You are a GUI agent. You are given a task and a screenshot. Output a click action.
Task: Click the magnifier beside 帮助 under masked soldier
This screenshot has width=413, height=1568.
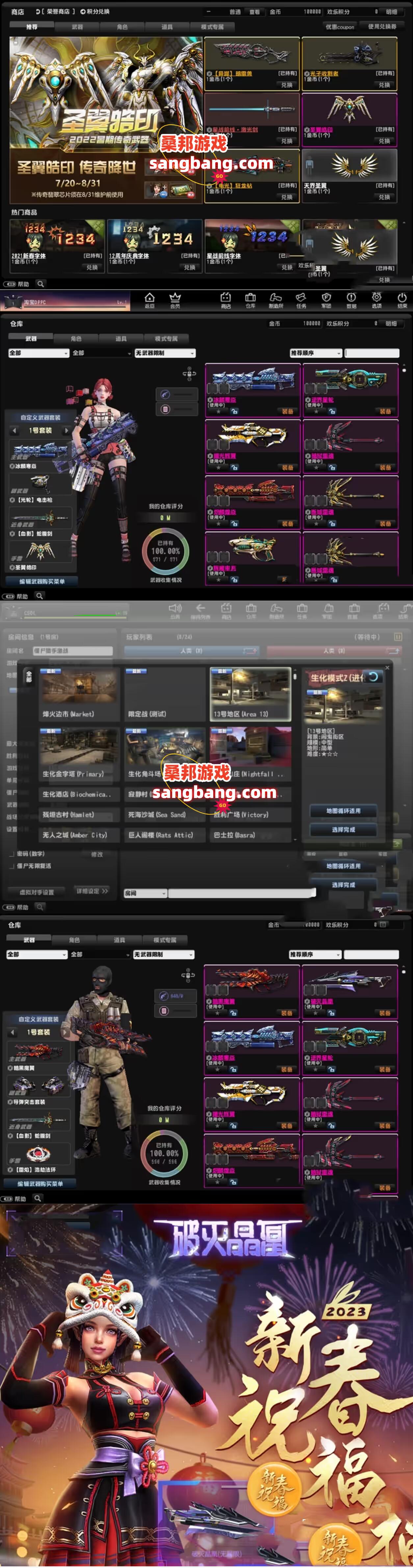(37, 1198)
